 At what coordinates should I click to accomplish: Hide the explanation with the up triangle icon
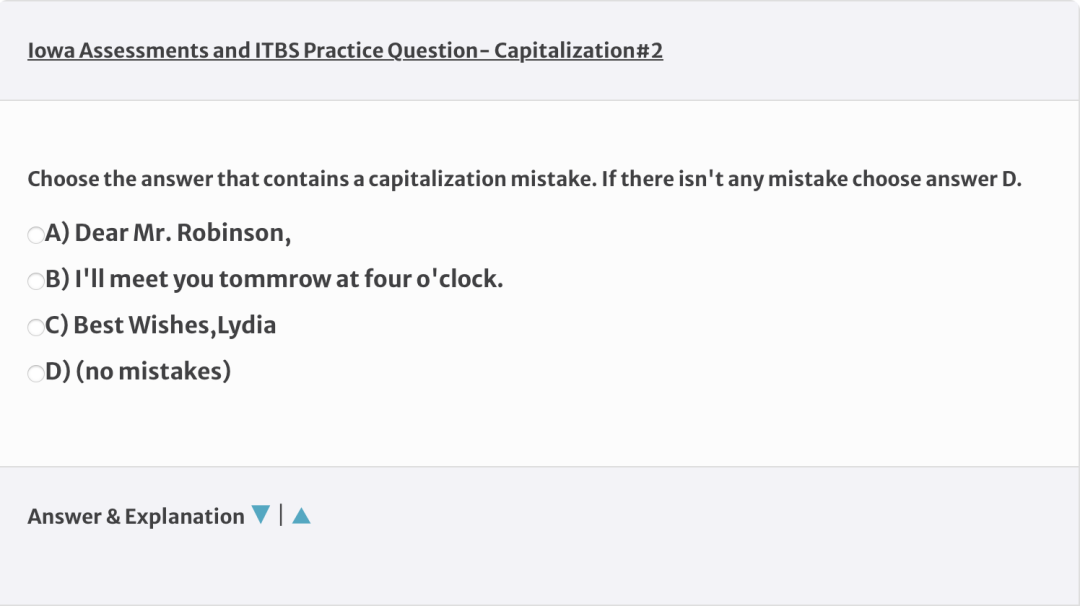coord(302,515)
